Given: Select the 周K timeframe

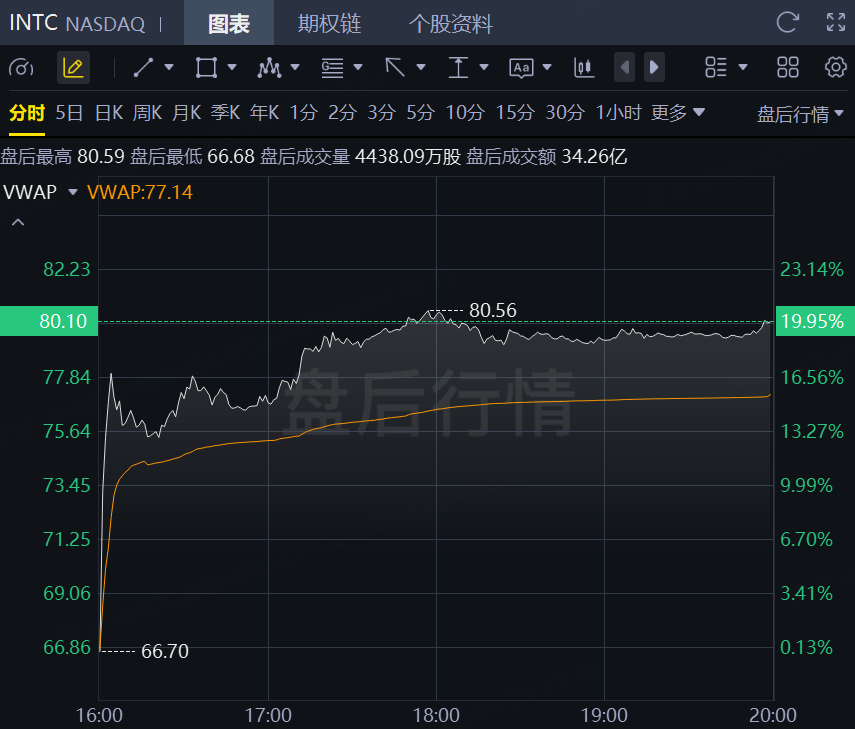Looking at the screenshot, I should point(147,113).
